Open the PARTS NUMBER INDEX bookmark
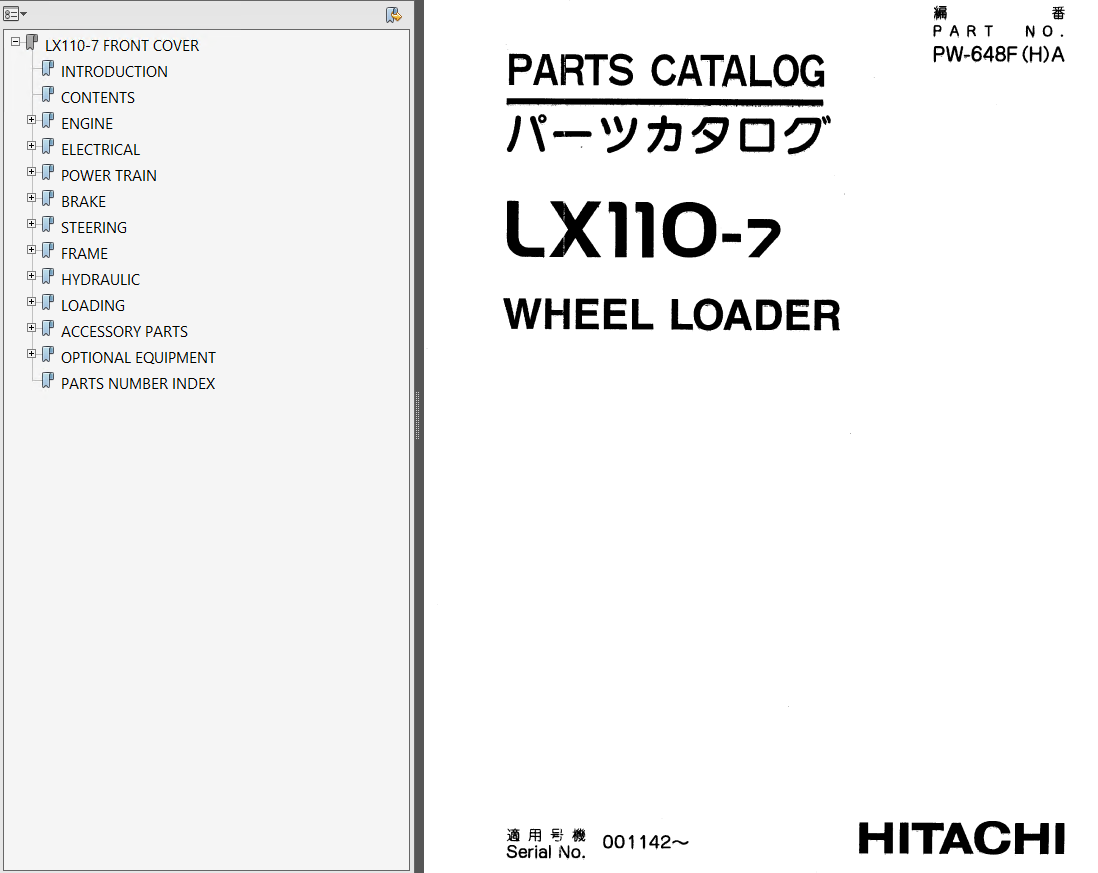The height and width of the screenshot is (873, 1098). tap(138, 383)
